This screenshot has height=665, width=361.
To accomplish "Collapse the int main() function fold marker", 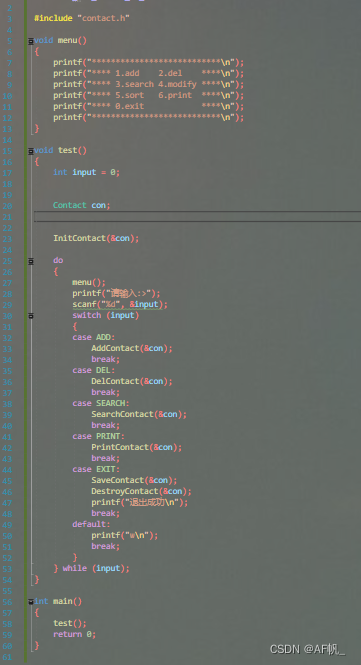I will coord(31,601).
